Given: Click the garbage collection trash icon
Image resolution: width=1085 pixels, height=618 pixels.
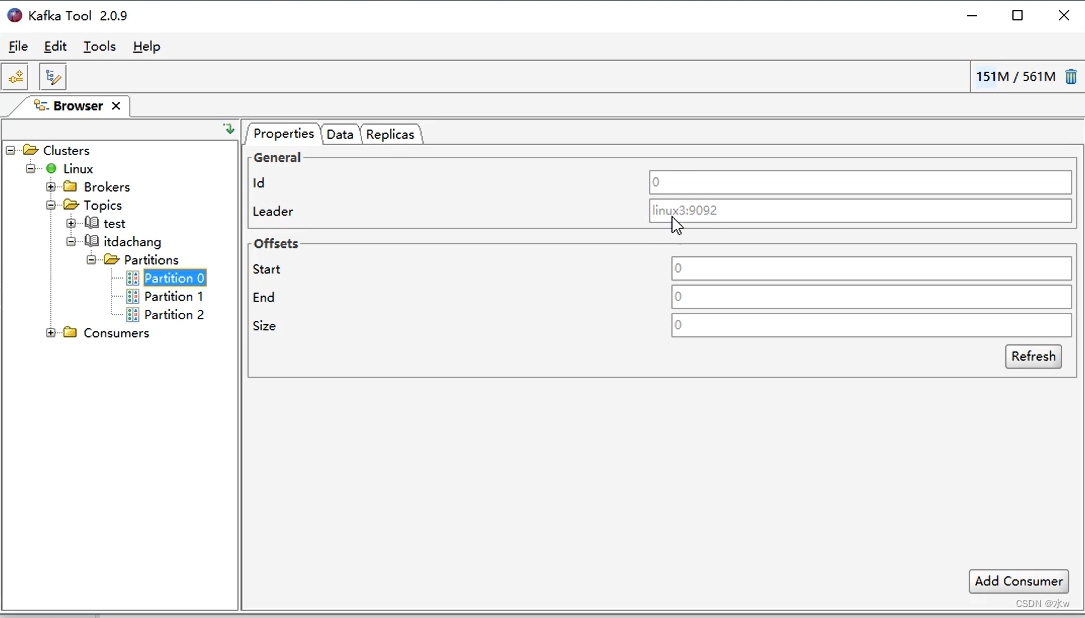Looking at the screenshot, I should [x=1070, y=76].
